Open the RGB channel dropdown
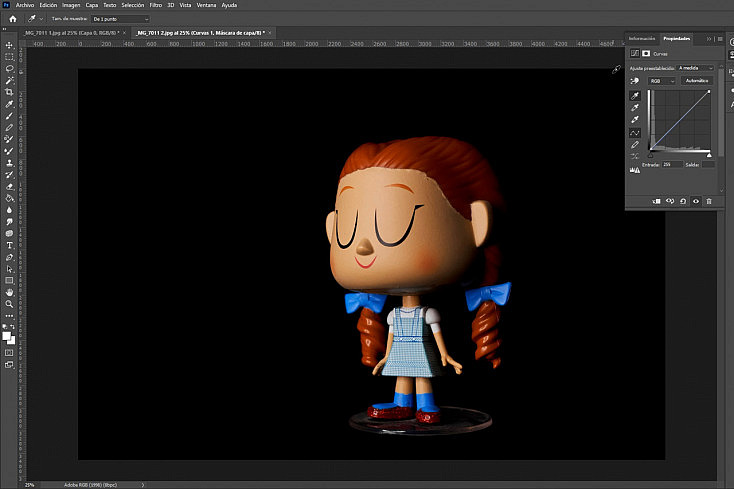The image size is (734, 489). (662, 81)
